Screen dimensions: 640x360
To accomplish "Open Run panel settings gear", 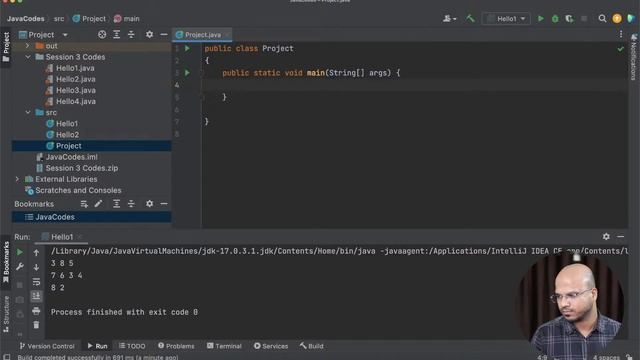I will click(x=606, y=236).
